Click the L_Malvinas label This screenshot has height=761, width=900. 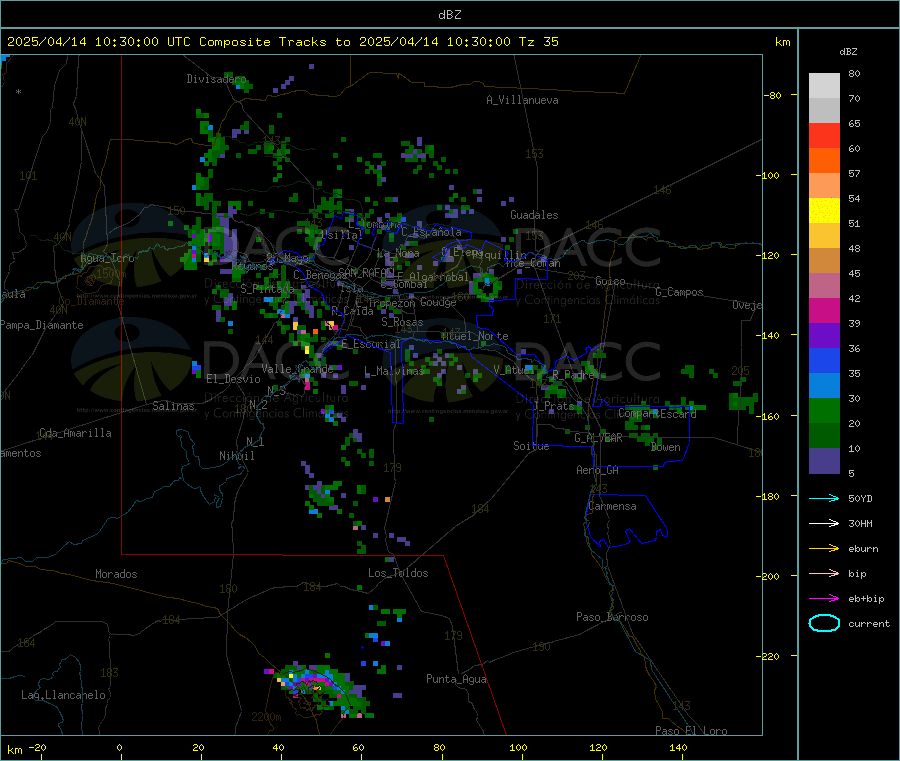pos(394,371)
